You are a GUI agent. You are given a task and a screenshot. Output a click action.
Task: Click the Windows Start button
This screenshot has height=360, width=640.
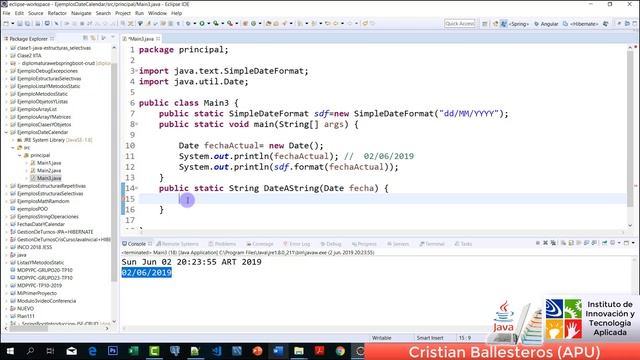tap(10, 351)
